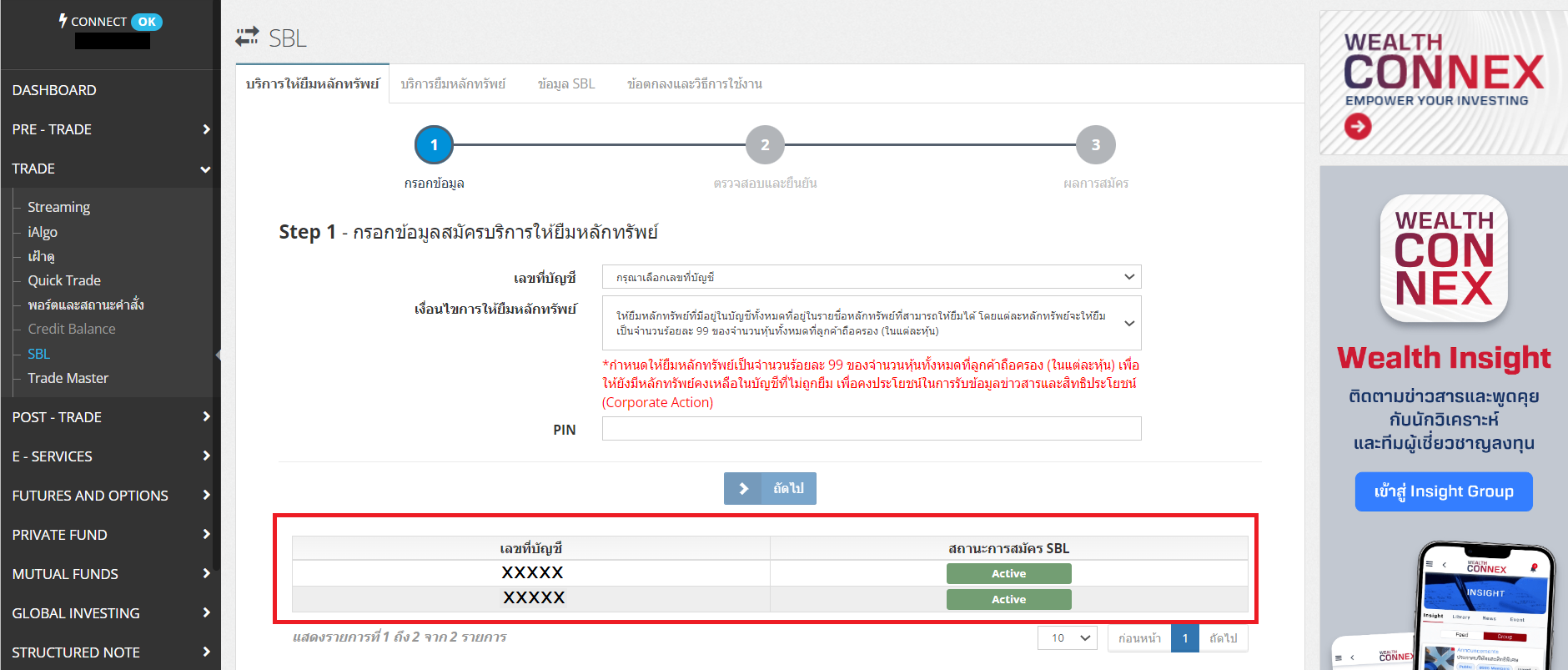Click the first Active status badge
The height and width of the screenshot is (670, 1568).
1008,574
